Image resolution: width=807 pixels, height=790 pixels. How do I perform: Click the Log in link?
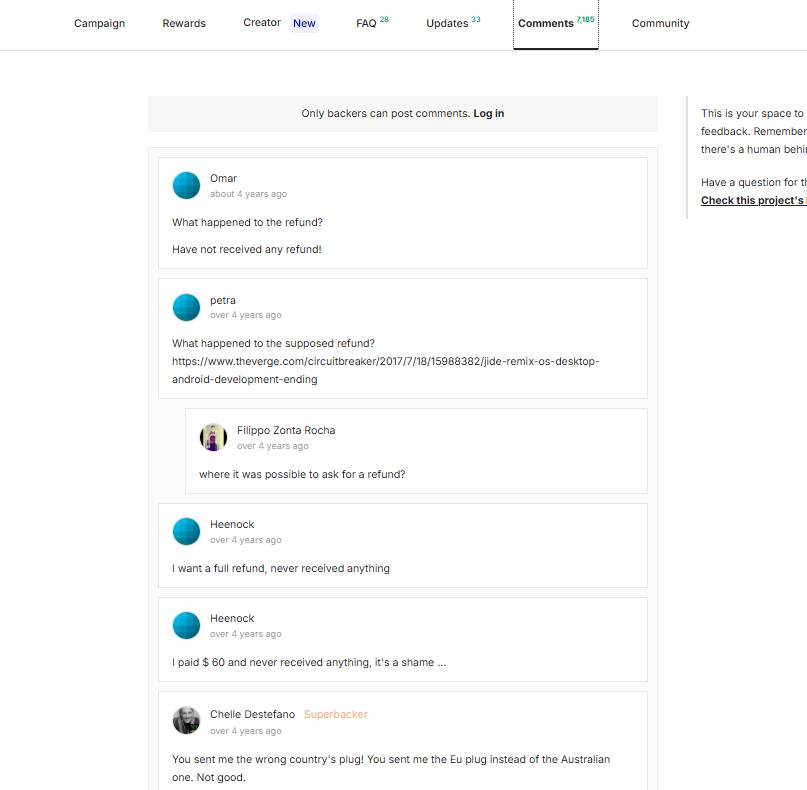pyautogui.click(x=488, y=113)
